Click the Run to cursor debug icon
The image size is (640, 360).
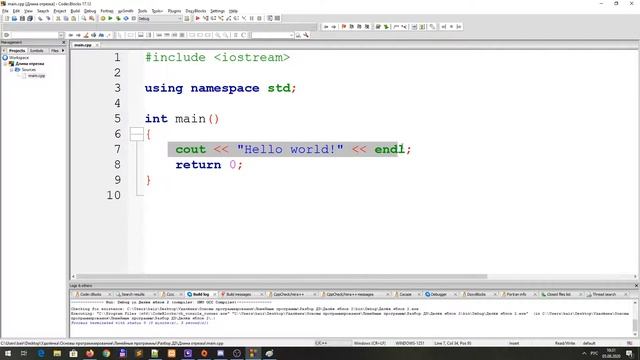(x=206, y=18)
